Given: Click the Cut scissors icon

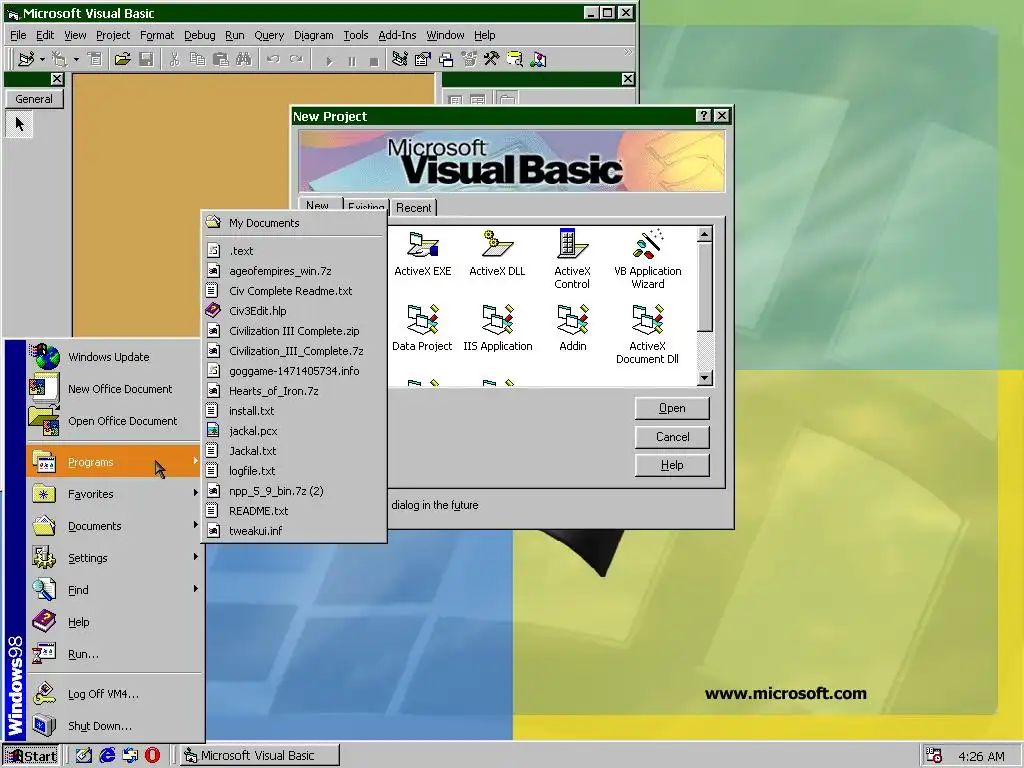Looking at the screenshot, I should point(174,59).
